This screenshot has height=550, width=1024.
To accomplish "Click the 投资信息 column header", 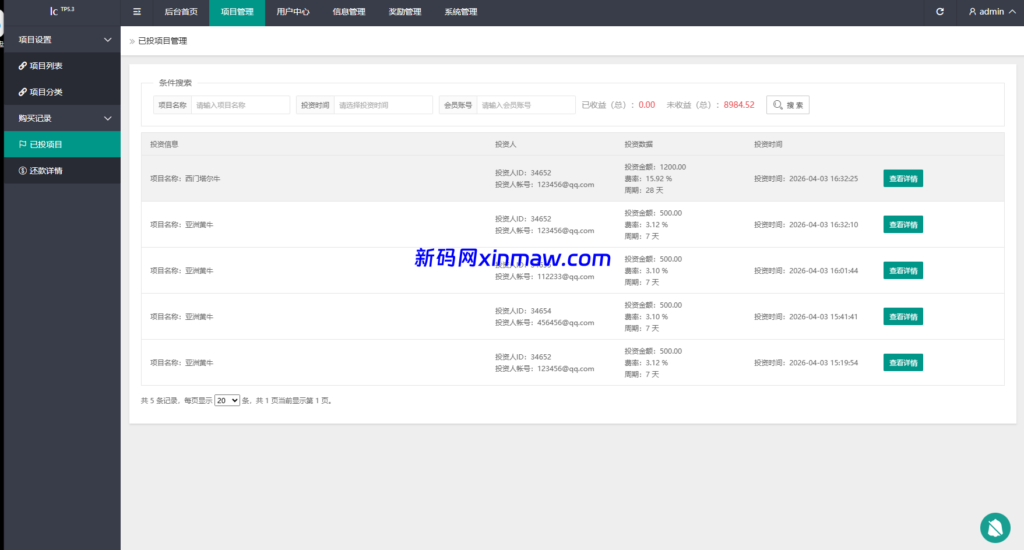I will [x=164, y=144].
